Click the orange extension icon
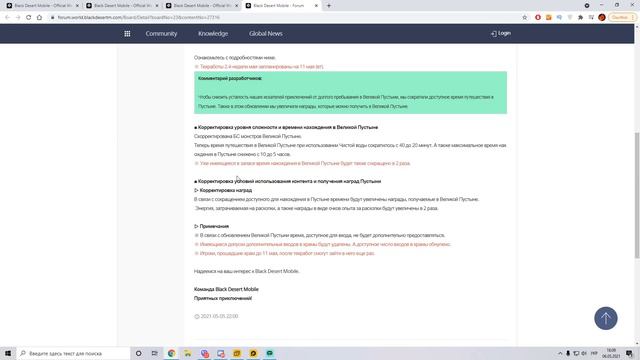The width and height of the screenshot is (640, 360). pos(549,18)
